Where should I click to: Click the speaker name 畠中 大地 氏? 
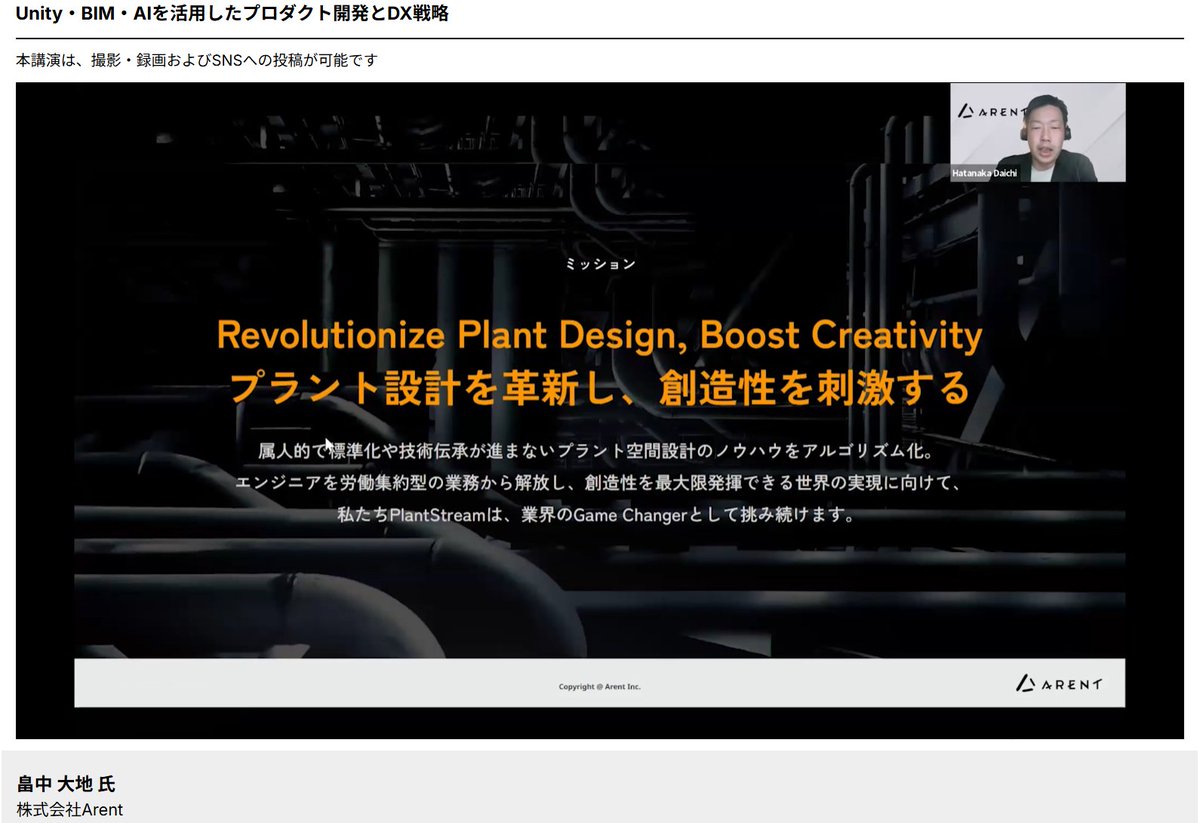(66, 784)
